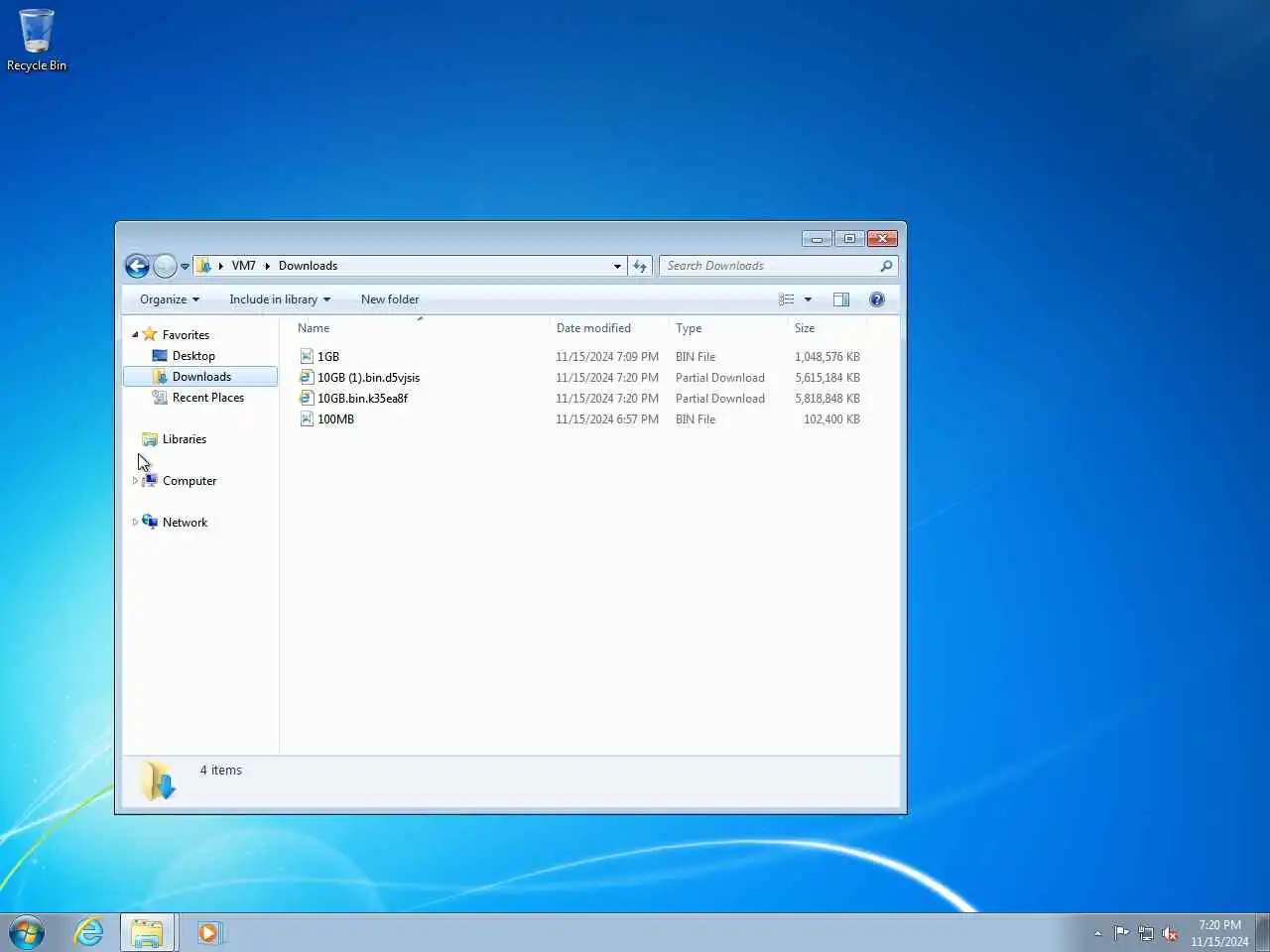Click the 10GB.bin.k35ea8f file icon
1270x952 pixels.
pyautogui.click(x=307, y=398)
